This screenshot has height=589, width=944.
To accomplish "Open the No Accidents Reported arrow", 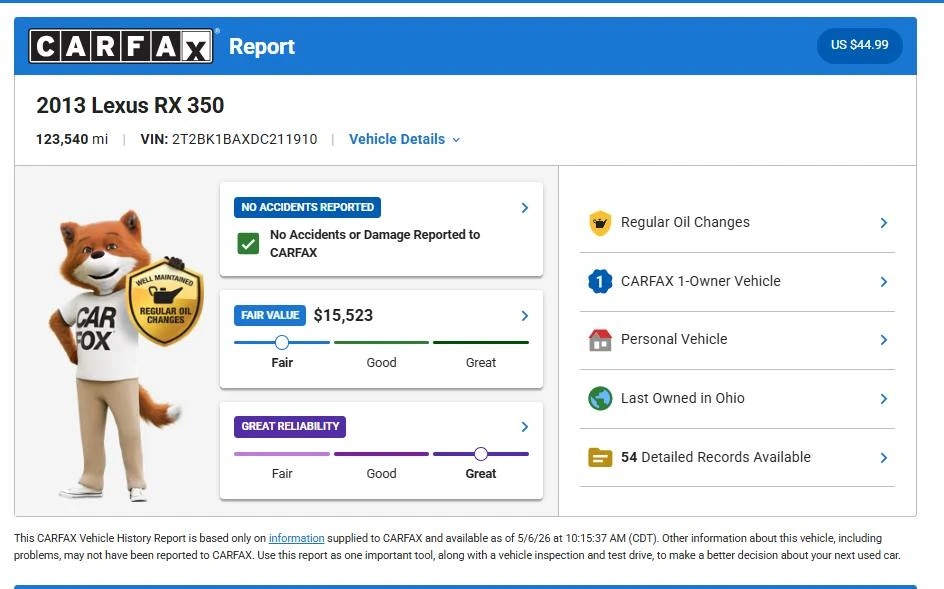I will click(524, 208).
